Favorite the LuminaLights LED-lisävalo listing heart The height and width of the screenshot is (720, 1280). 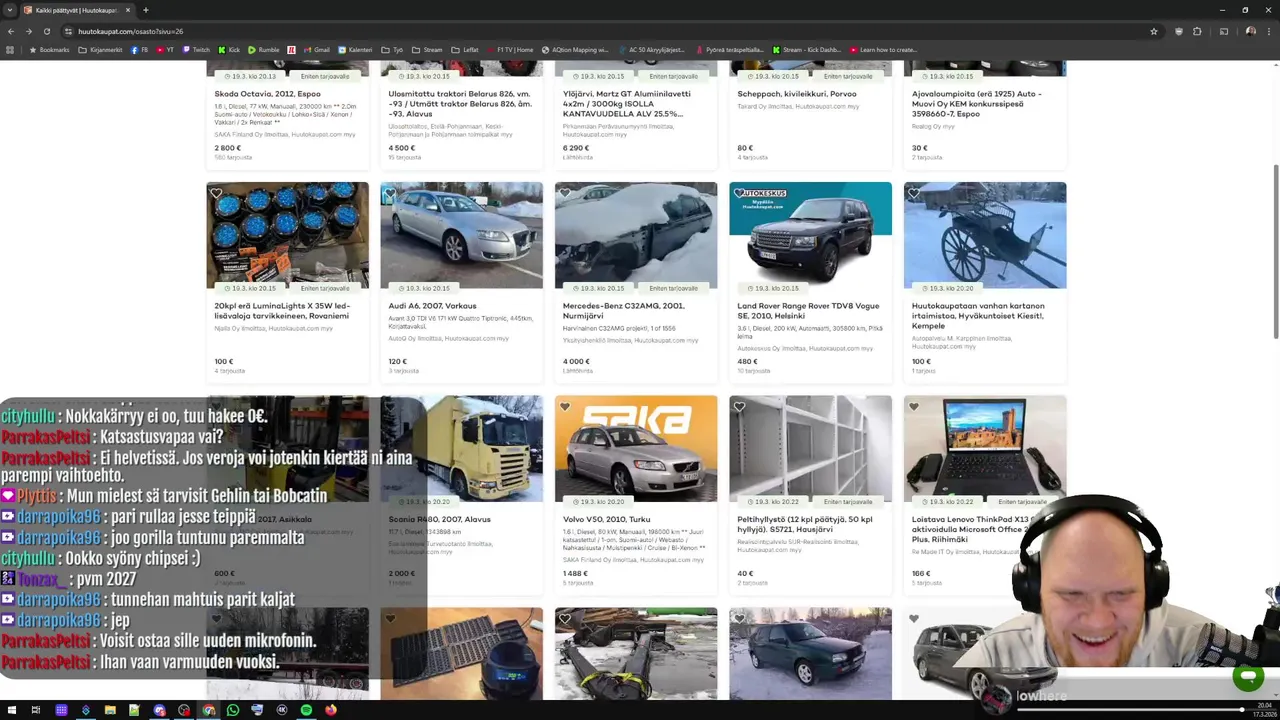pyautogui.click(x=216, y=194)
